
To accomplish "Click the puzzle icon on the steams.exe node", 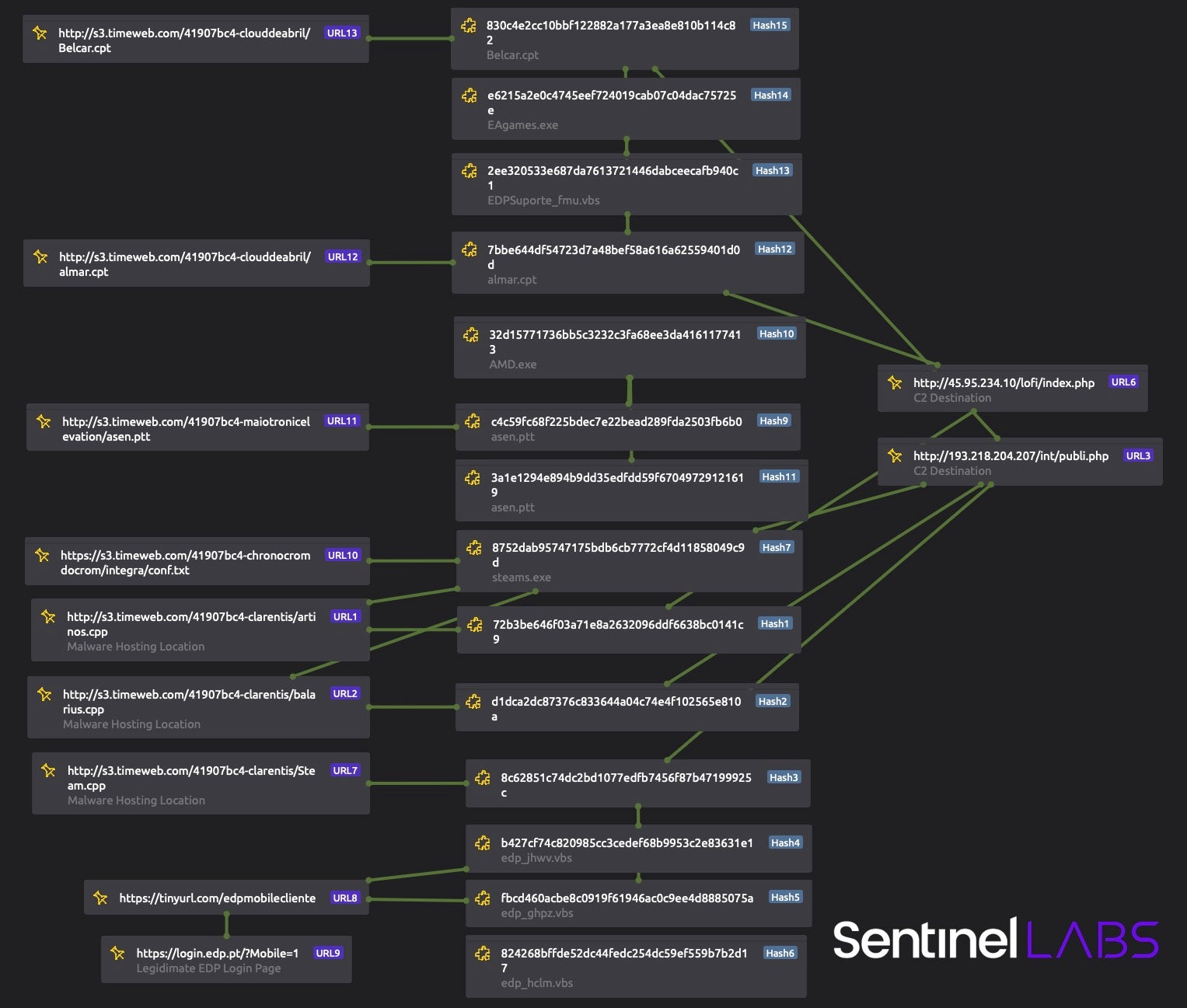I will [x=473, y=548].
